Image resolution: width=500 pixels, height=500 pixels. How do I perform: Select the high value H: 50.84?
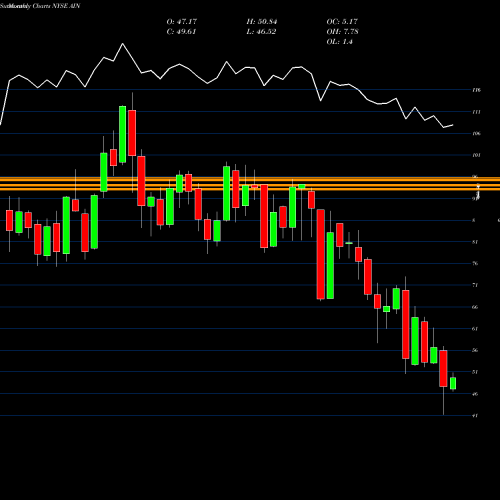pyautogui.click(x=262, y=21)
